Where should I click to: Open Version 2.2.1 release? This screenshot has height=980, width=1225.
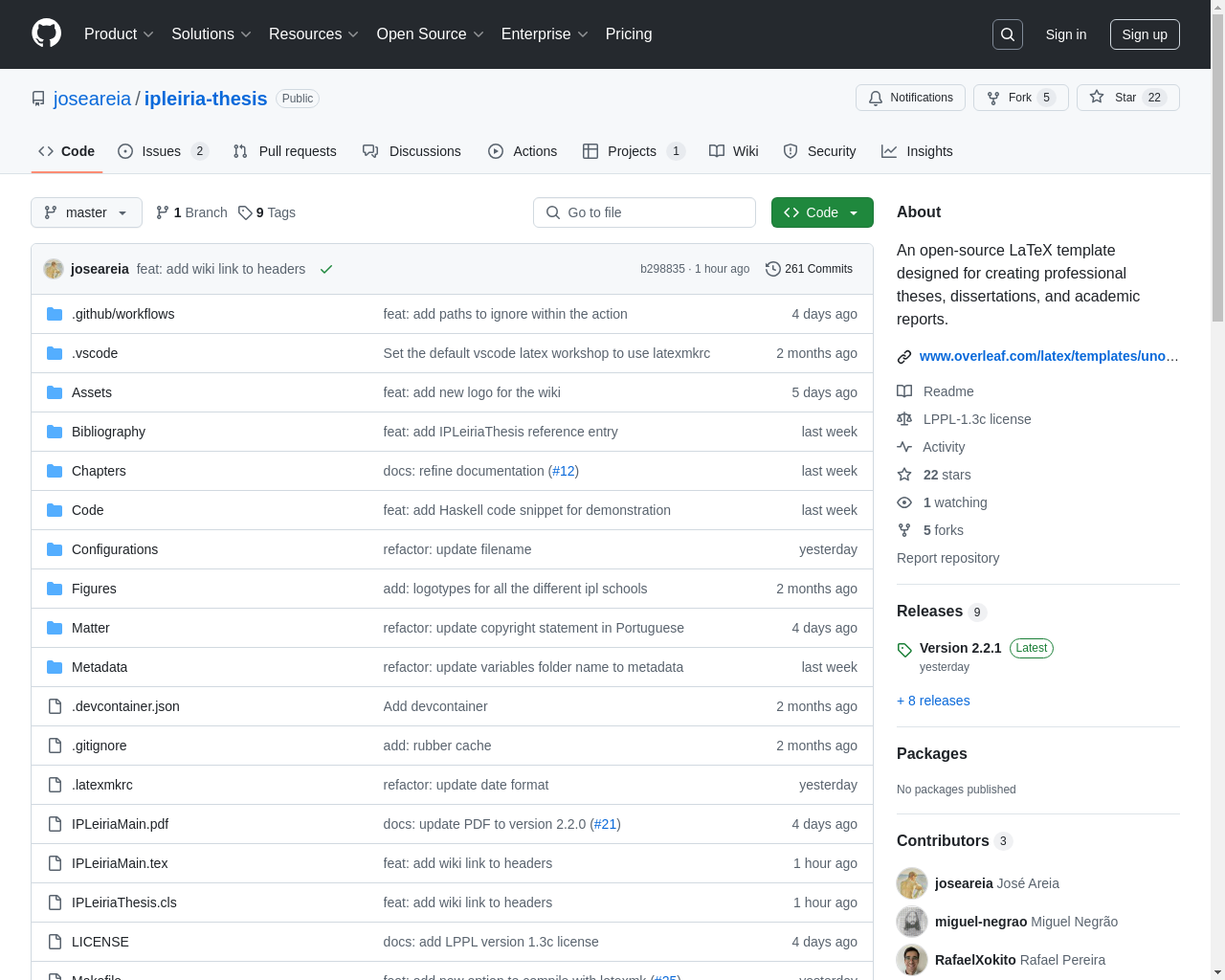point(960,648)
